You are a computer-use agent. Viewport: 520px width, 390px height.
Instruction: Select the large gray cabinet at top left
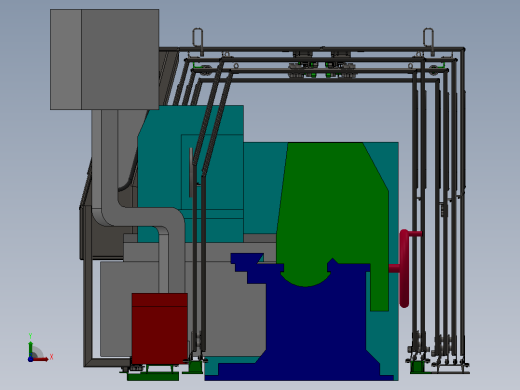pos(105,59)
